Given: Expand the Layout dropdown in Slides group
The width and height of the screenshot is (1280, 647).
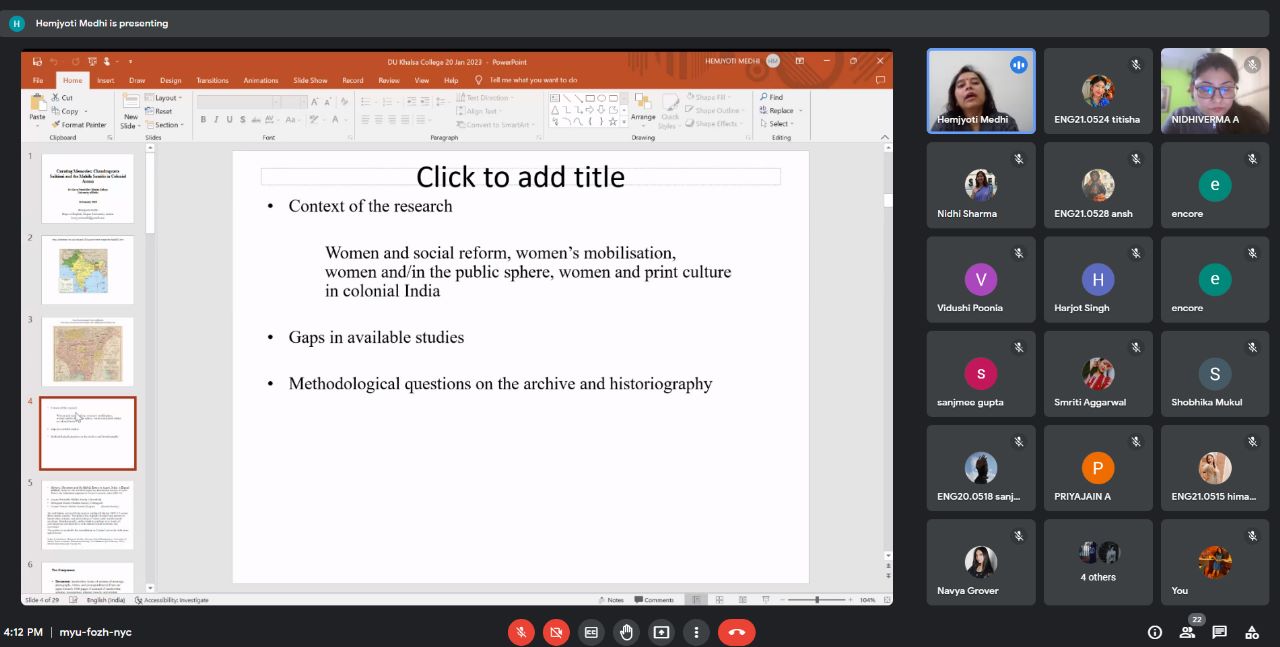Looking at the screenshot, I should pyautogui.click(x=166, y=98).
